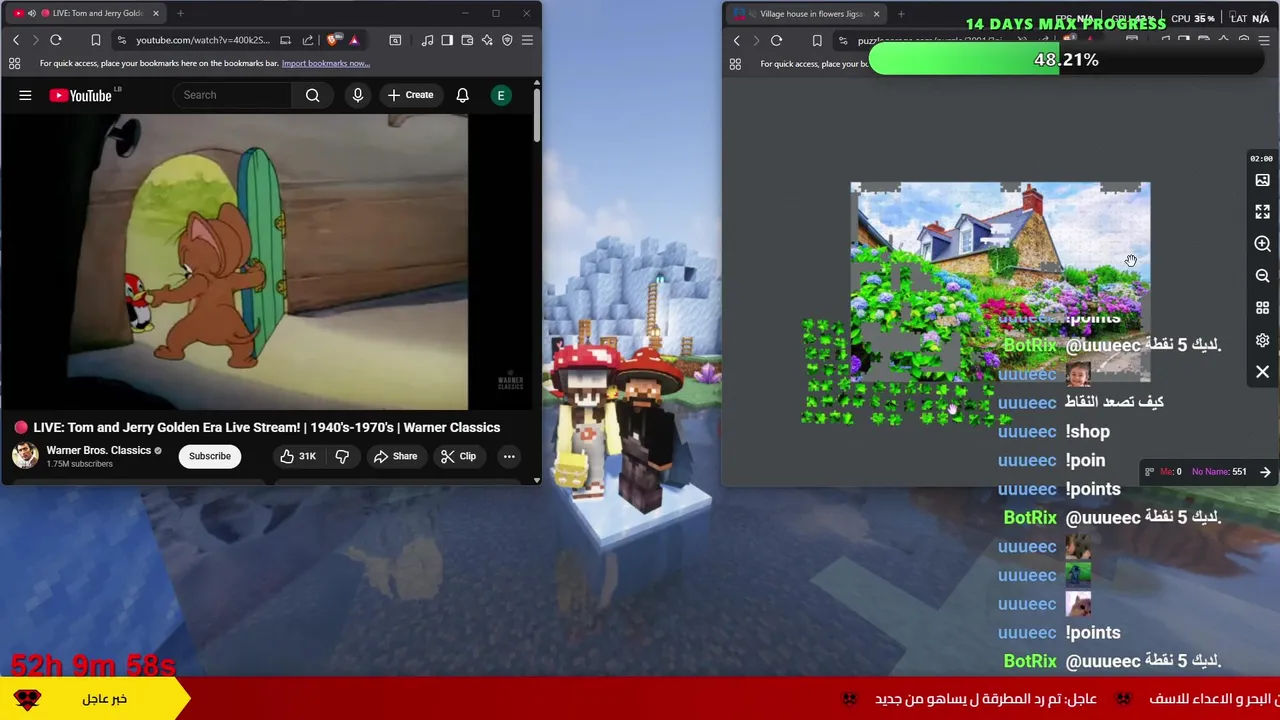Open site settings icon beside YouTube URL
The height and width of the screenshot is (720, 1280).
[x=121, y=40]
